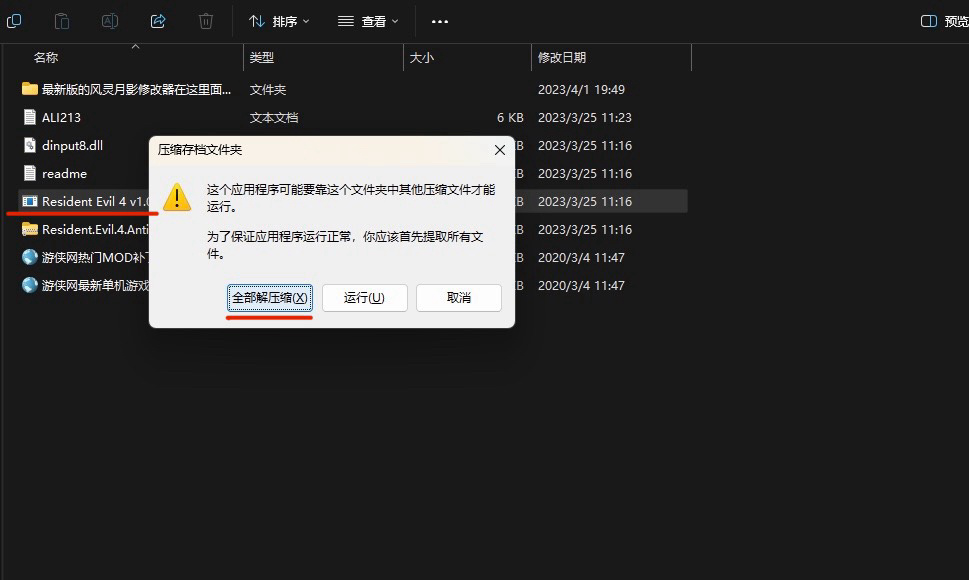The height and width of the screenshot is (580, 969).
Task: Sort by the 类型 column header
Action: tap(261, 57)
